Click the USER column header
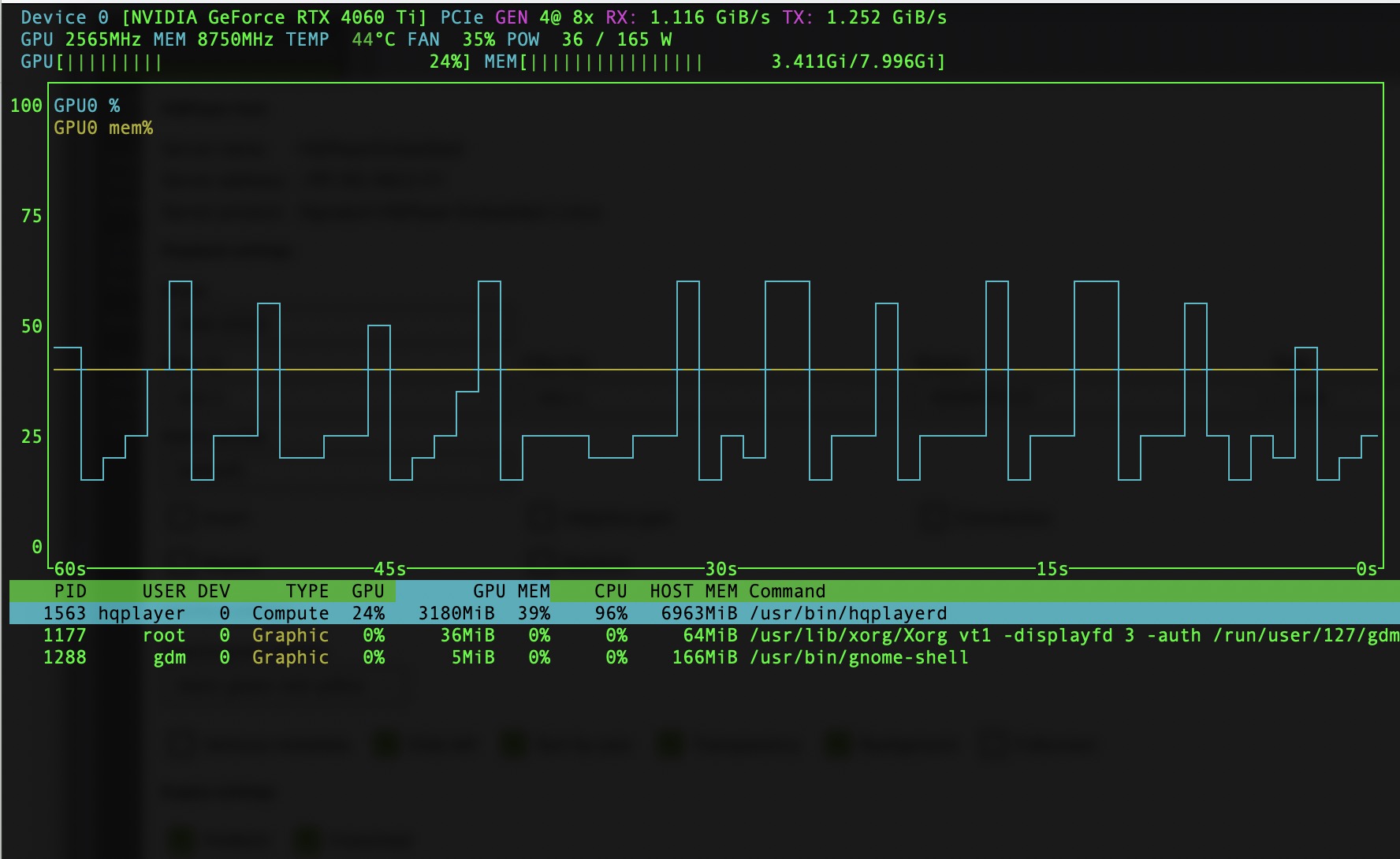The height and width of the screenshot is (859, 1400). (164, 591)
